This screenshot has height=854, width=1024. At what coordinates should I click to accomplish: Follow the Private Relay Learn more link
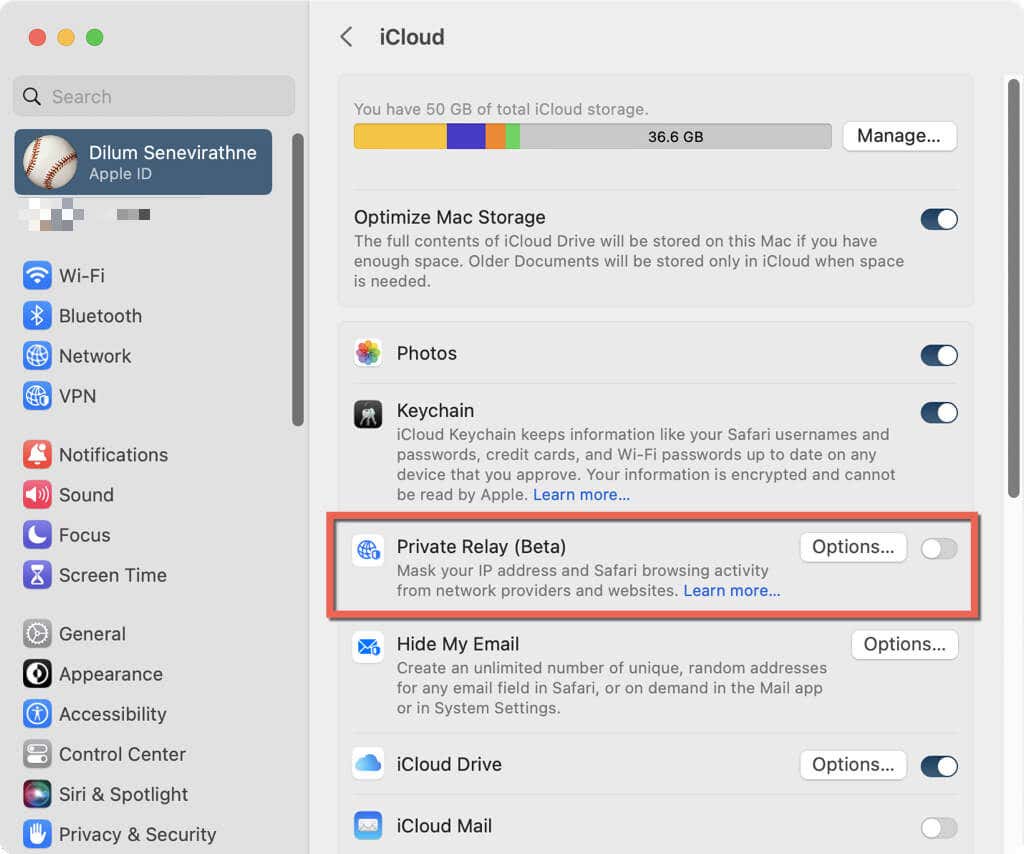[731, 591]
